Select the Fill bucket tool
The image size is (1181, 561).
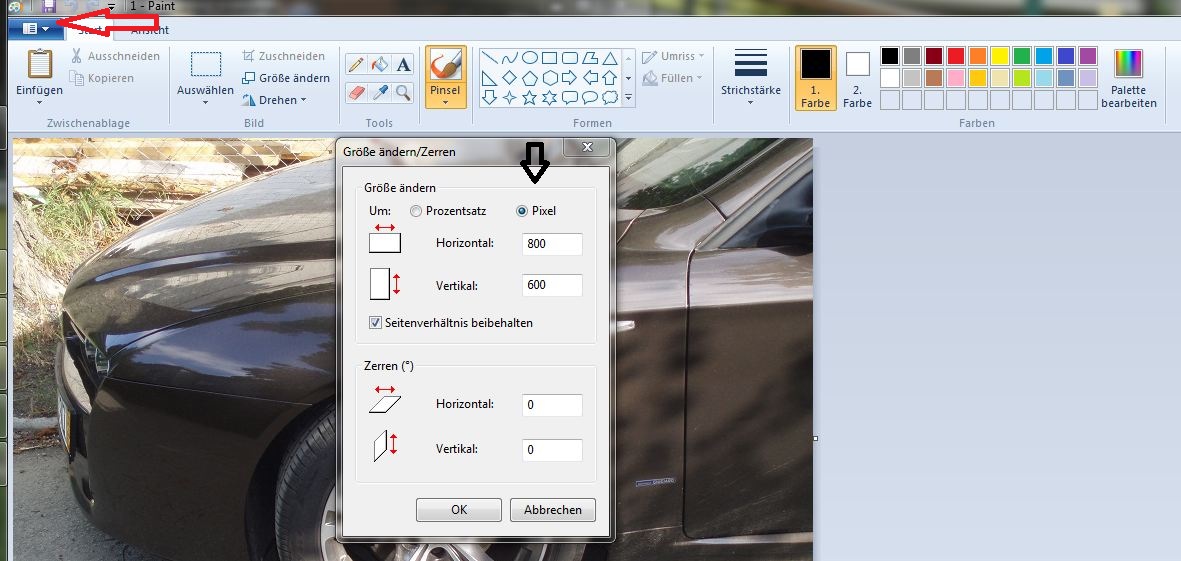coord(379,64)
